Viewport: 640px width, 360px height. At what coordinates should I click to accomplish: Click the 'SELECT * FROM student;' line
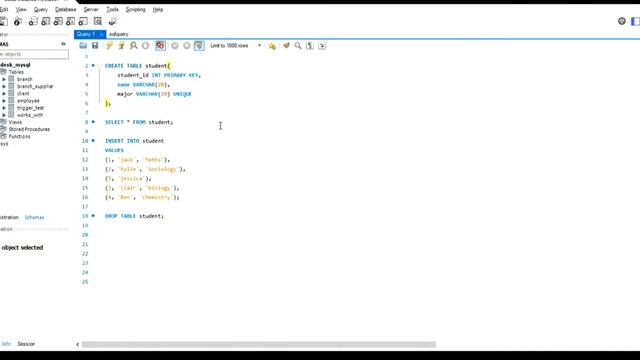139,122
